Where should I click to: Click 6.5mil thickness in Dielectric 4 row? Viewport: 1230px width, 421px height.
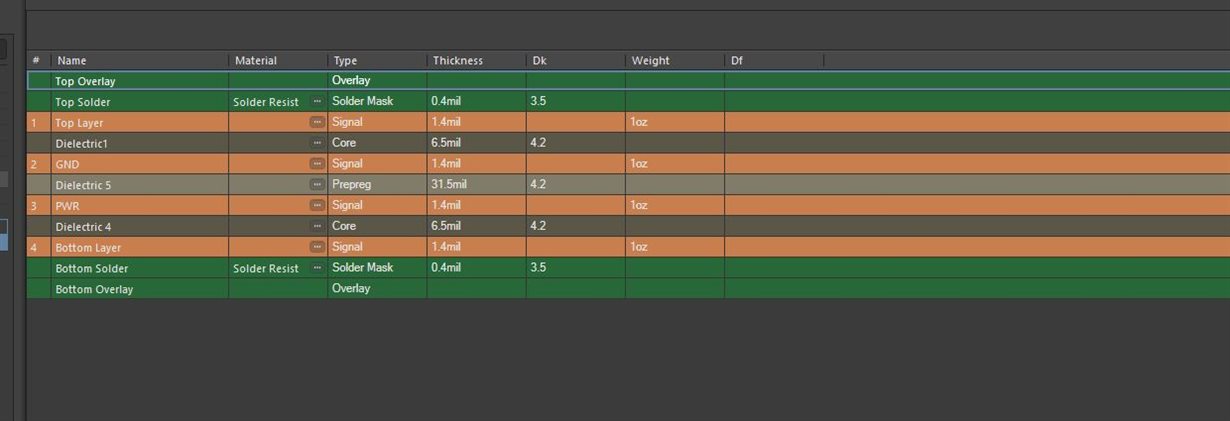(446, 226)
